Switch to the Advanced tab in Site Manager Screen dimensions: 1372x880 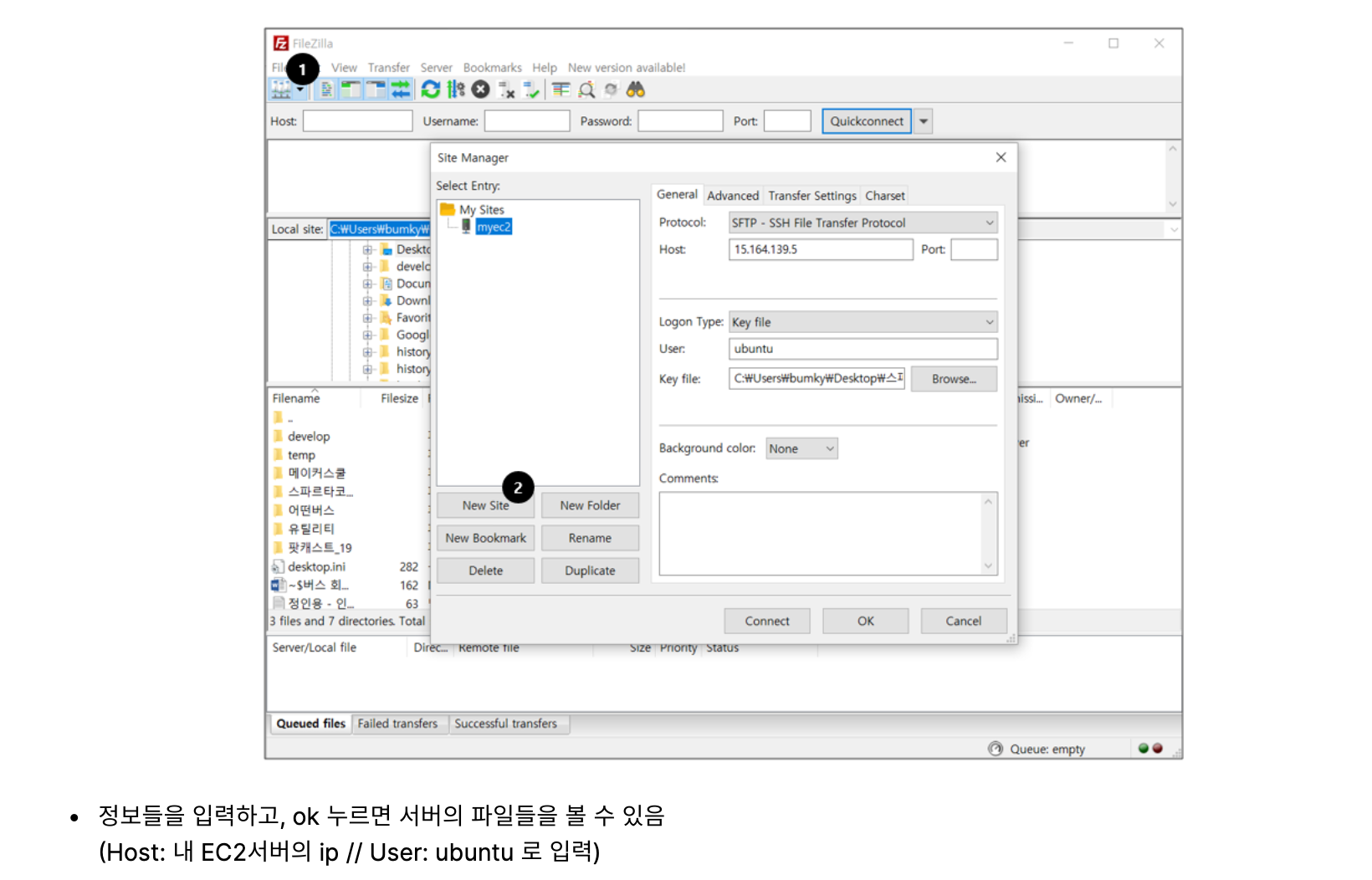[x=733, y=196]
